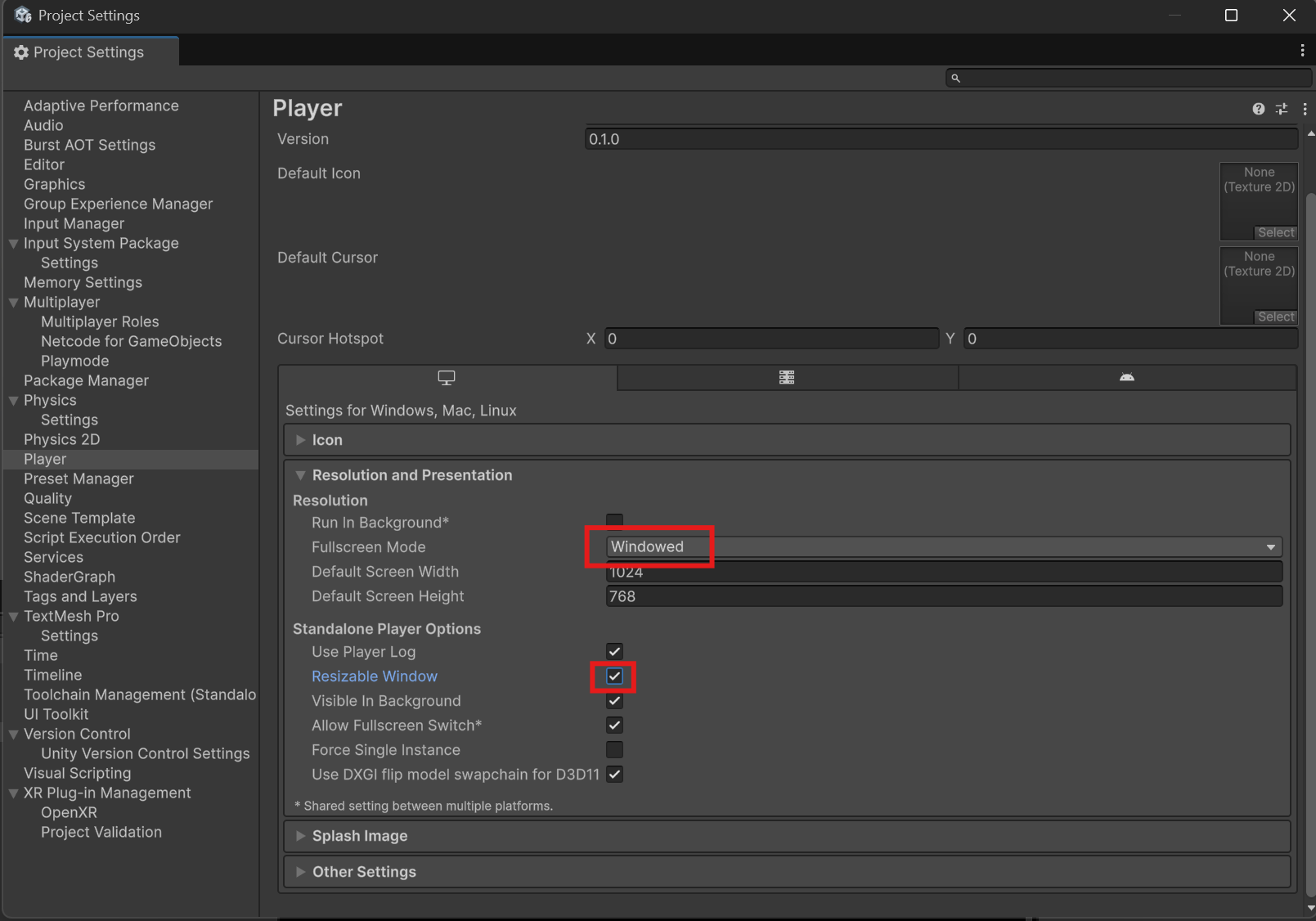Enable Run In Background checkbox
This screenshot has height=921, width=1316.
614,521
